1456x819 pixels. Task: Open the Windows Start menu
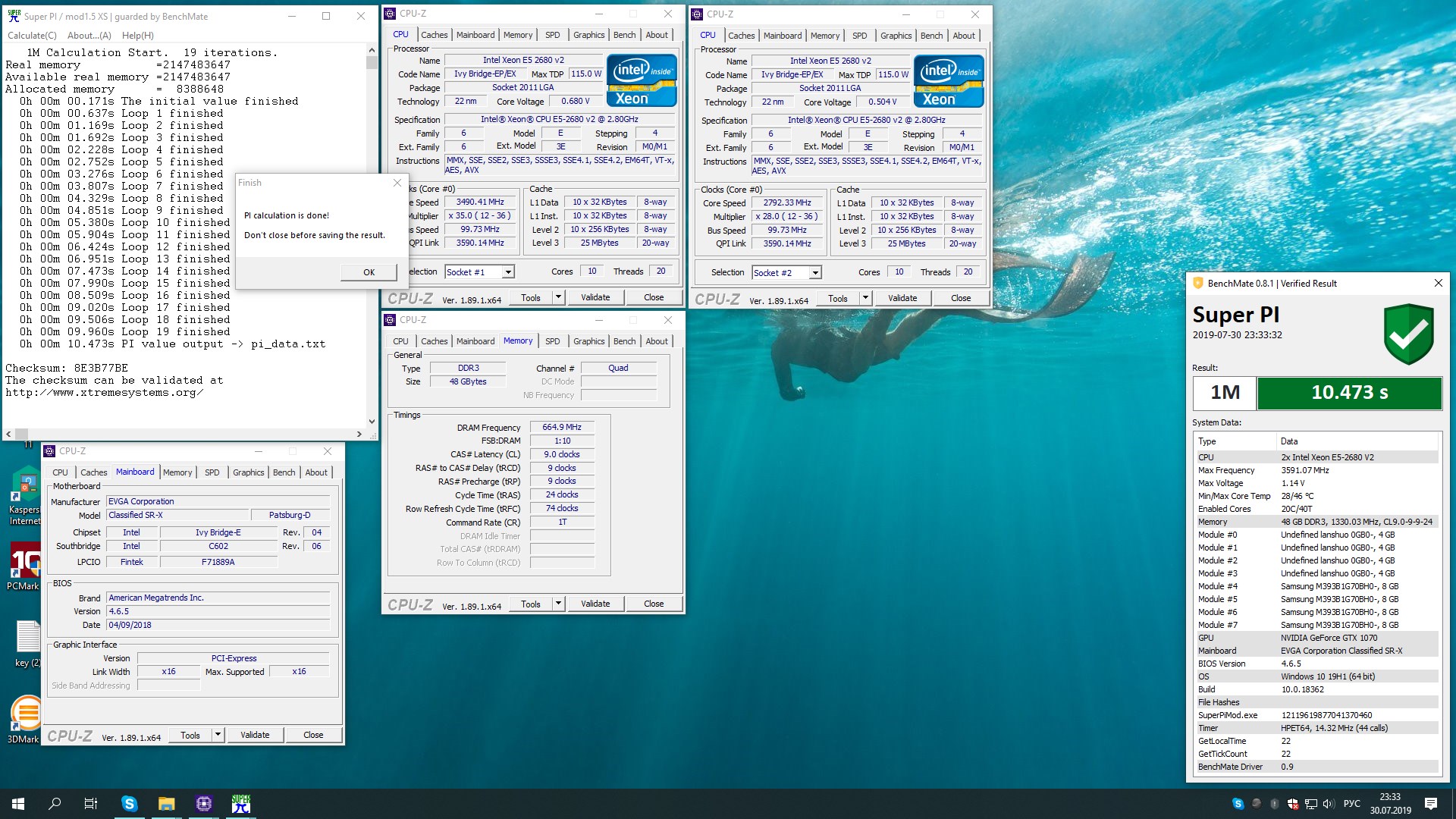point(18,803)
